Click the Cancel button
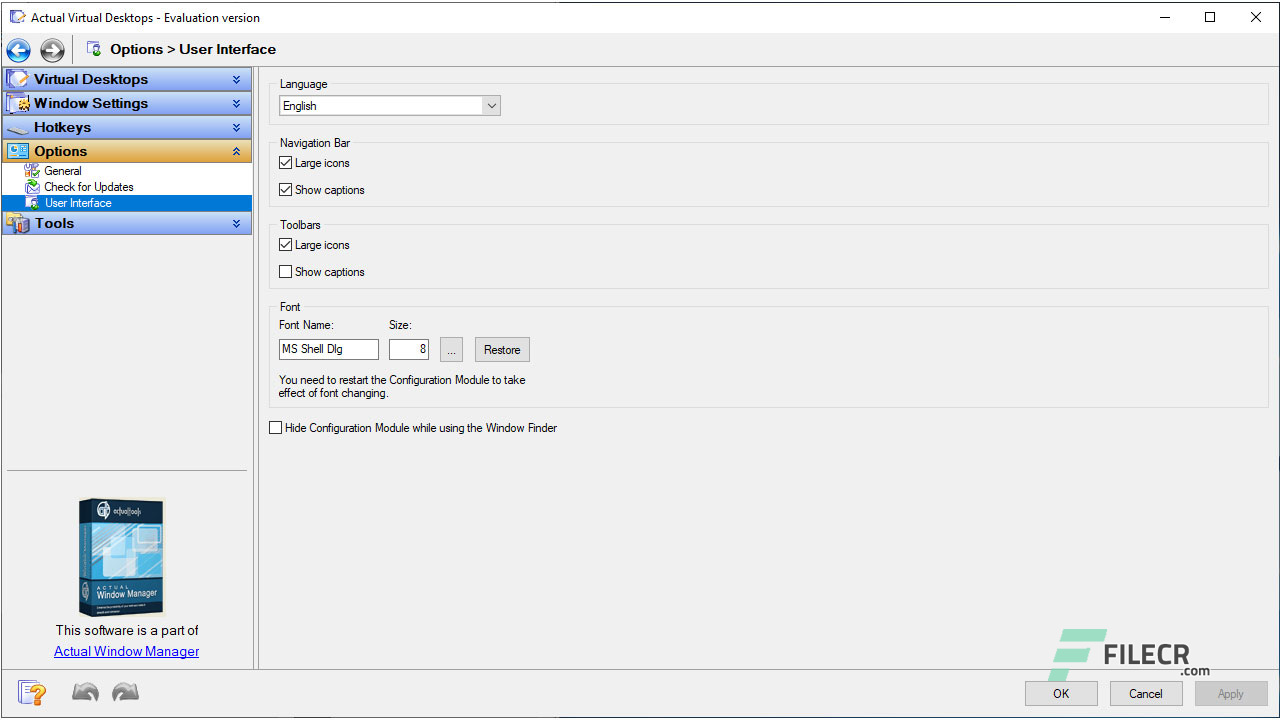The image size is (1280, 720). pyautogui.click(x=1146, y=694)
